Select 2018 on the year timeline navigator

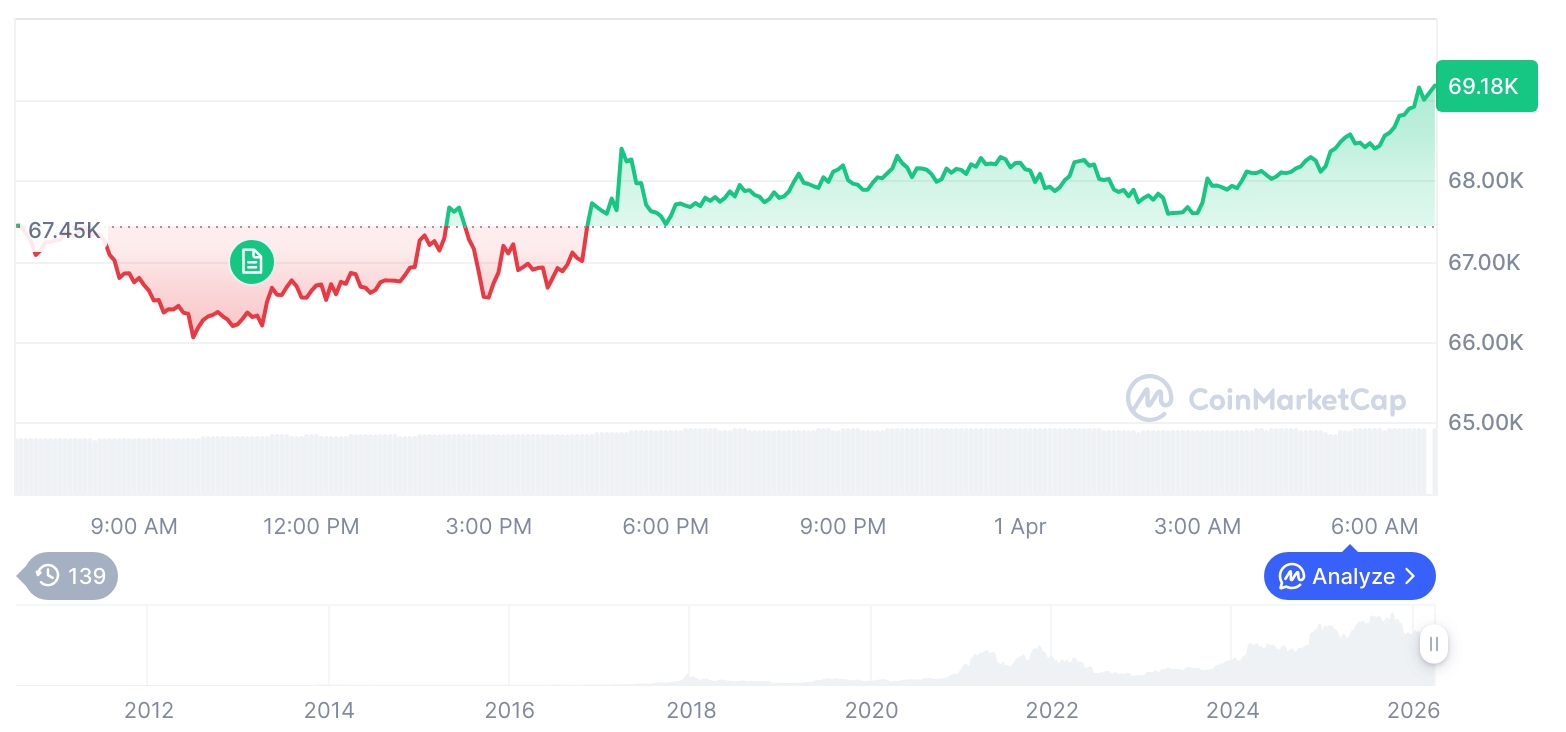691,711
